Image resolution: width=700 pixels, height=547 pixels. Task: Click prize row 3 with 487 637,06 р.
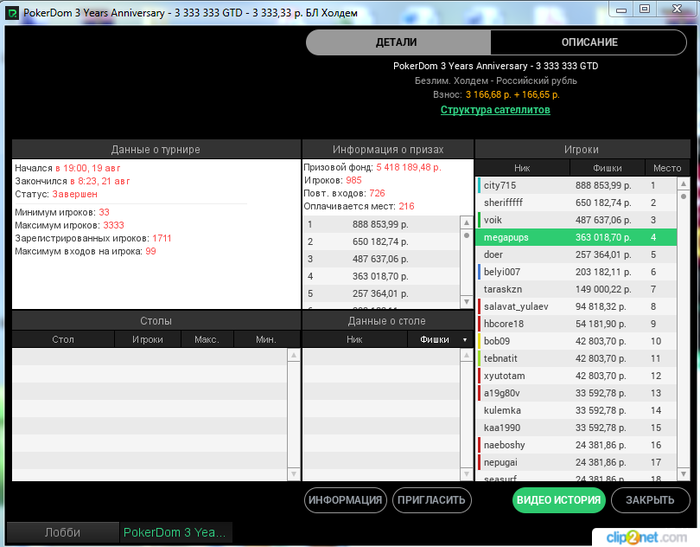[x=382, y=259]
